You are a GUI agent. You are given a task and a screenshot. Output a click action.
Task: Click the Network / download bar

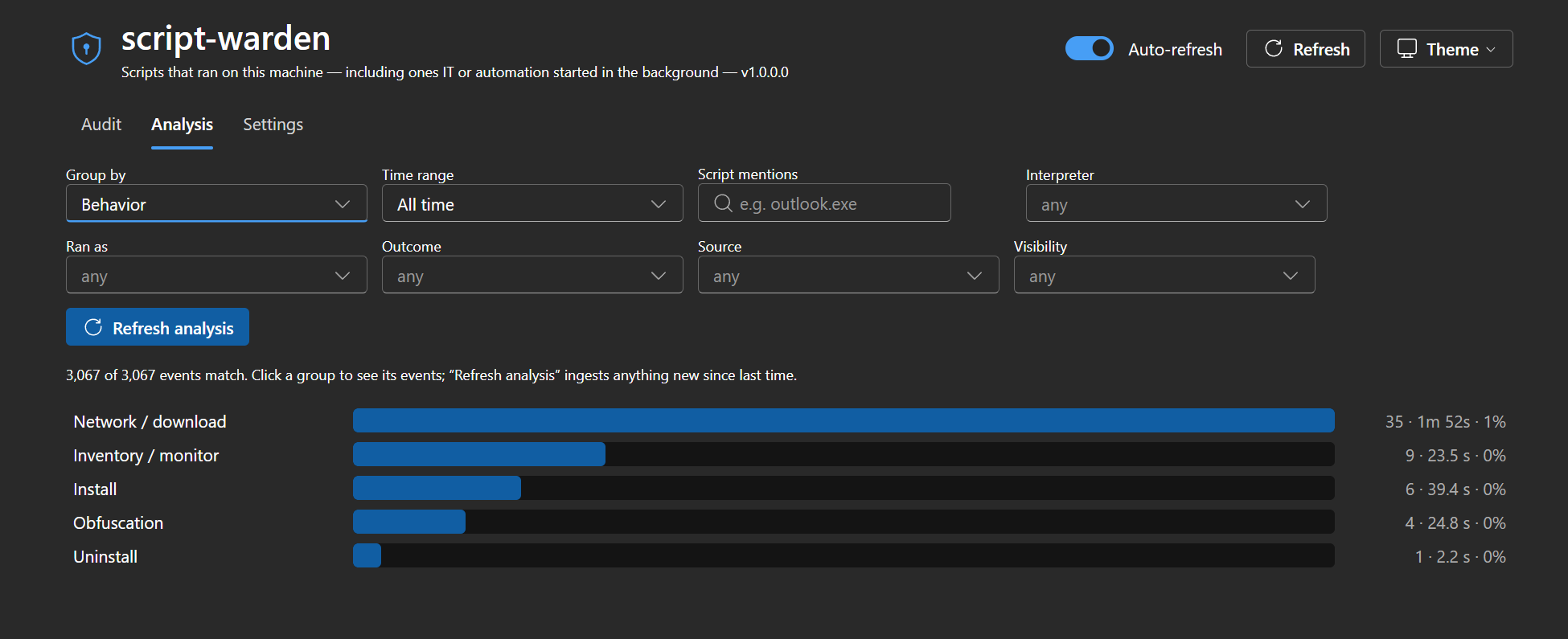[x=844, y=420]
